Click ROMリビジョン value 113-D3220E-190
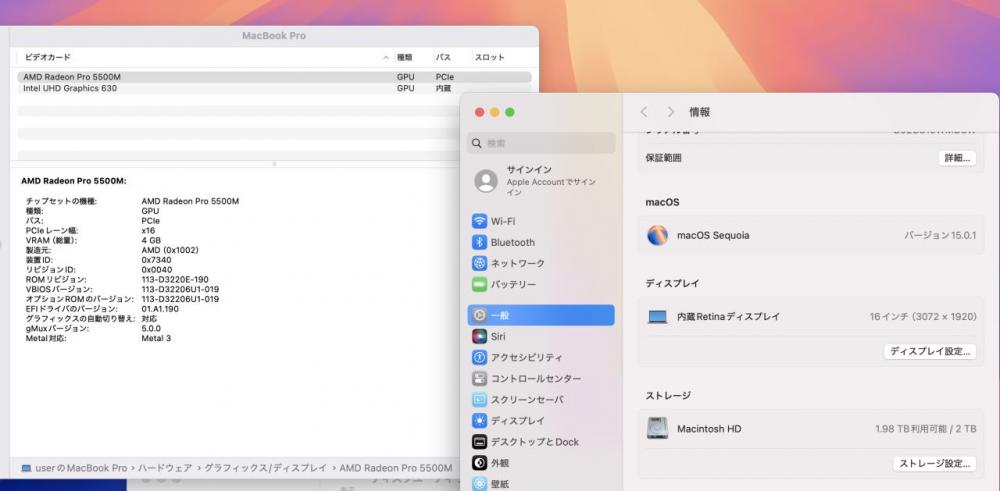1000x491 pixels. pos(175,279)
